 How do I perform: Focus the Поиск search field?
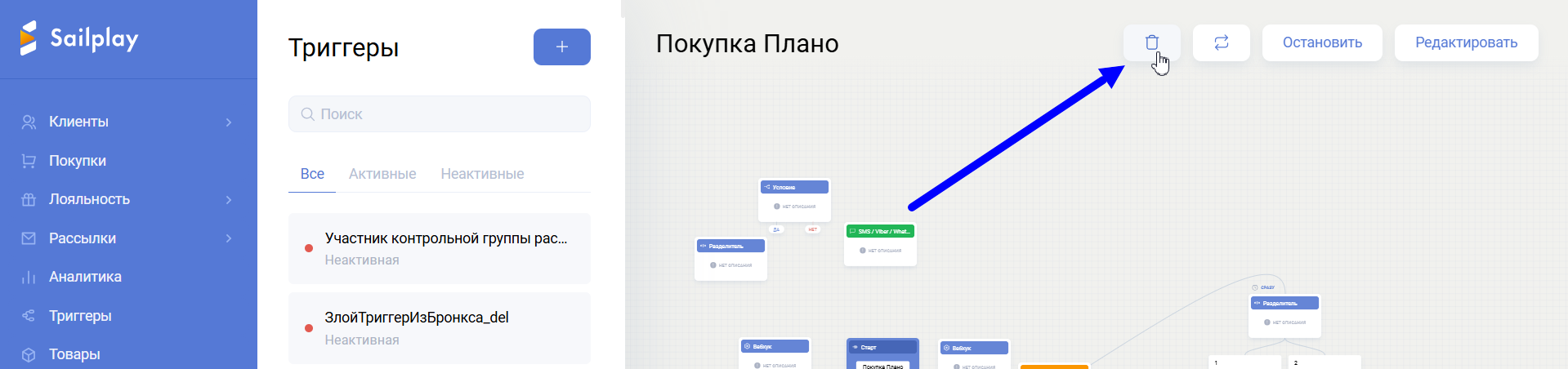coord(449,114)
